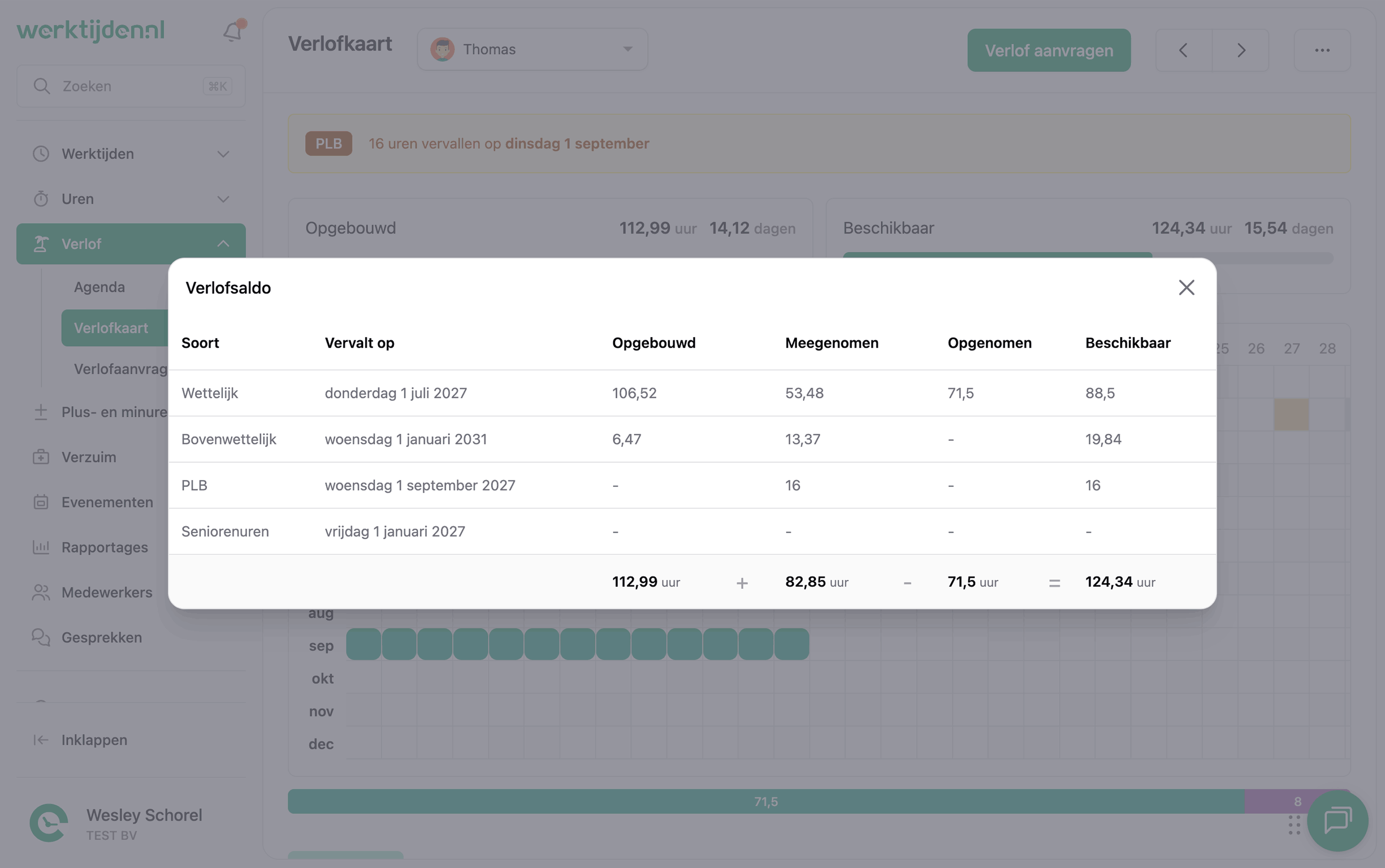1385x868 pixels.
Task: Select Agenda in the sidebar
Action: 99,286
